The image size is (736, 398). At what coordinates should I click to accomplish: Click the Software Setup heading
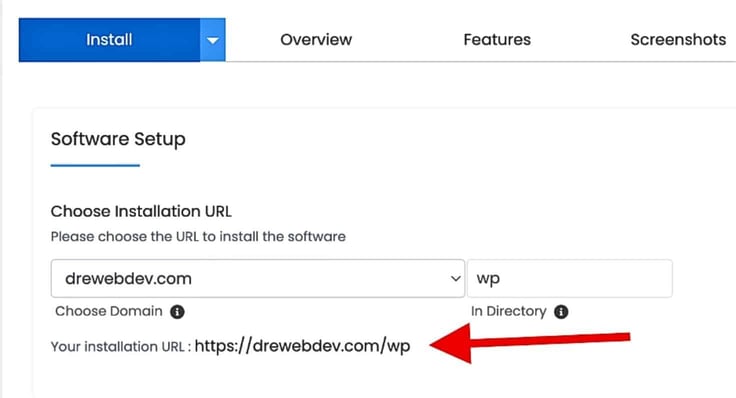pyautogui.click(x=118, y=139)
